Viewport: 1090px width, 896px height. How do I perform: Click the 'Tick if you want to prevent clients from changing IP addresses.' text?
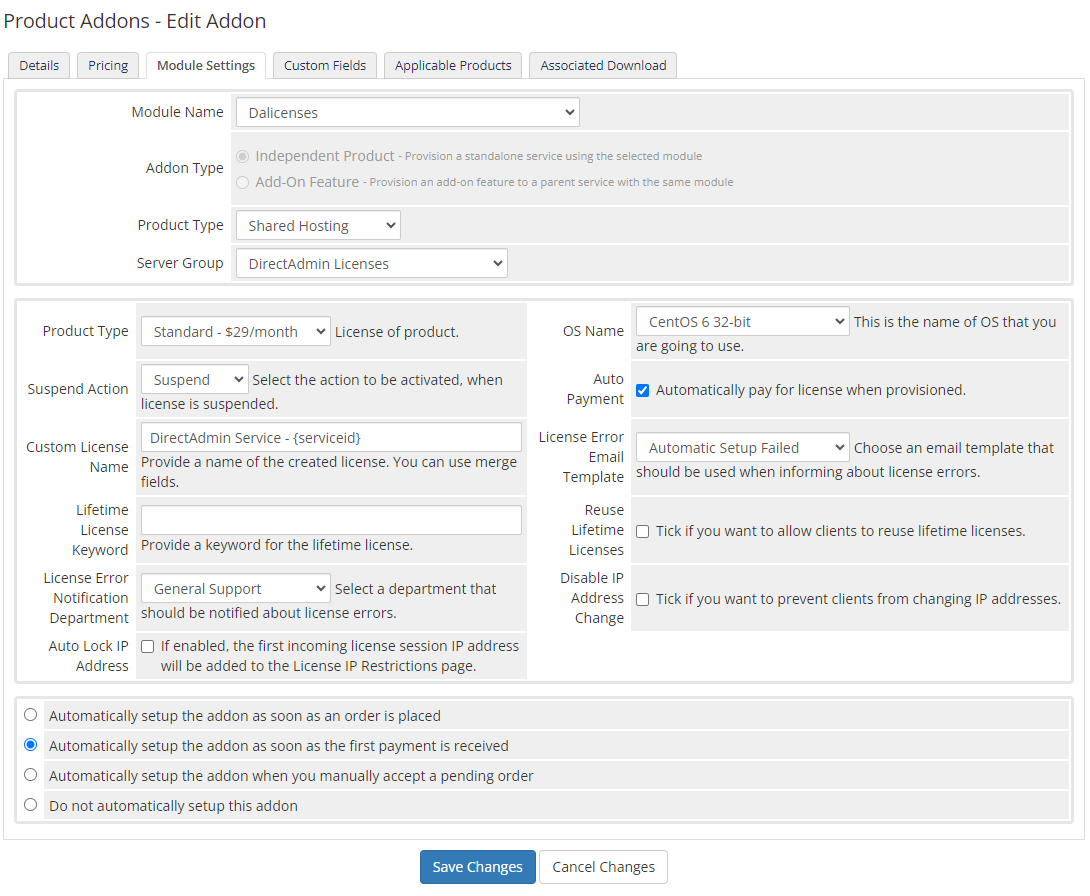(x=859, y=599)
